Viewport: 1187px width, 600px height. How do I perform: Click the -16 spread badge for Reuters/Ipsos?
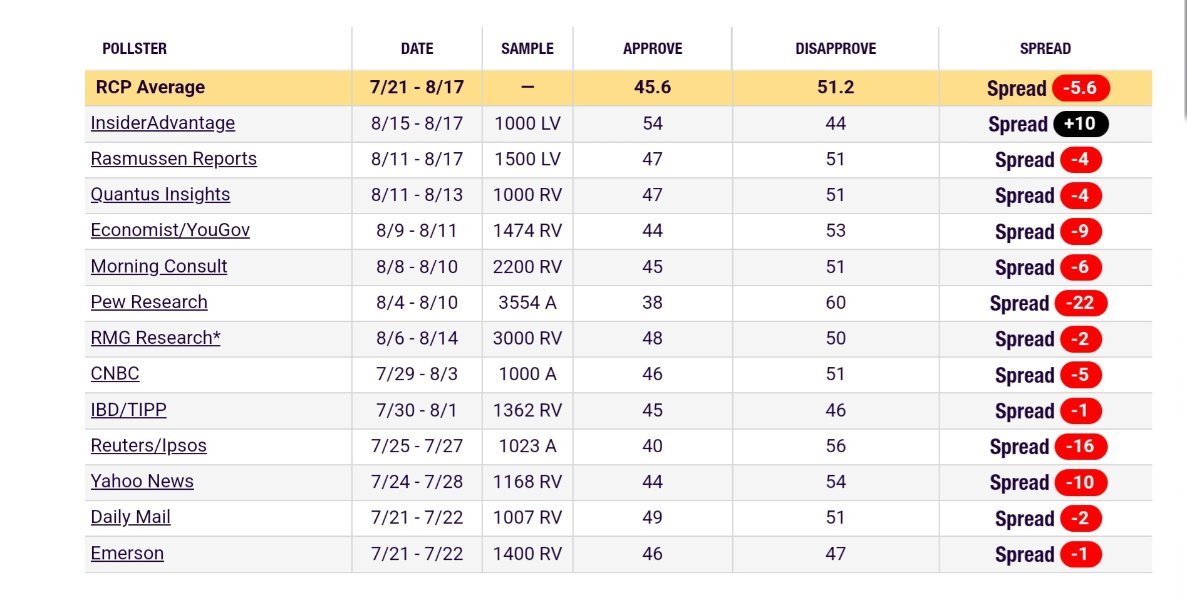(1080, 447)
